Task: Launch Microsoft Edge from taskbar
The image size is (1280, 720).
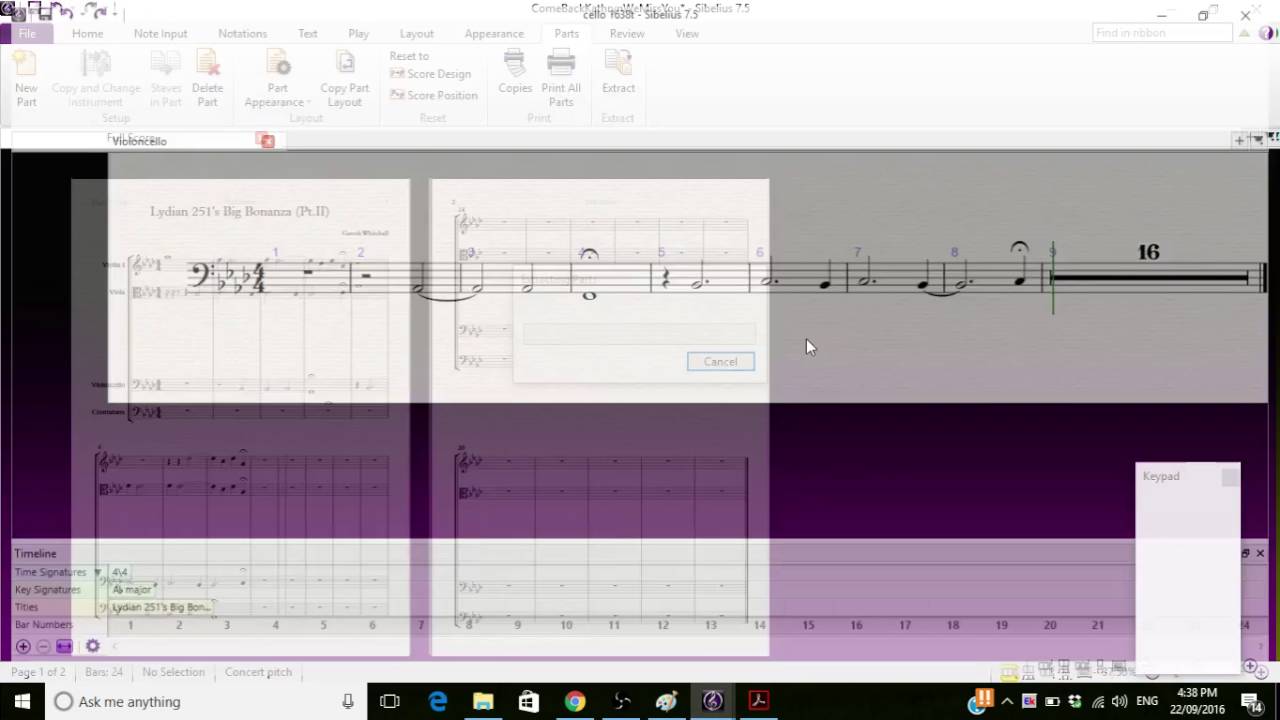Action: (x=438, y=701)
